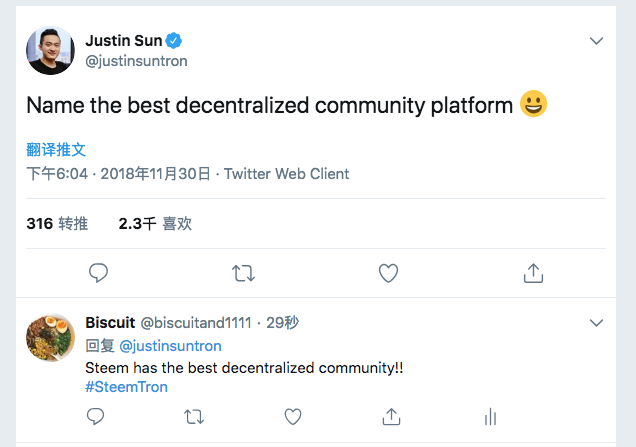
Task: Click the reply icon under Justin Sun's tweet
Action: [x=98, y=273]
